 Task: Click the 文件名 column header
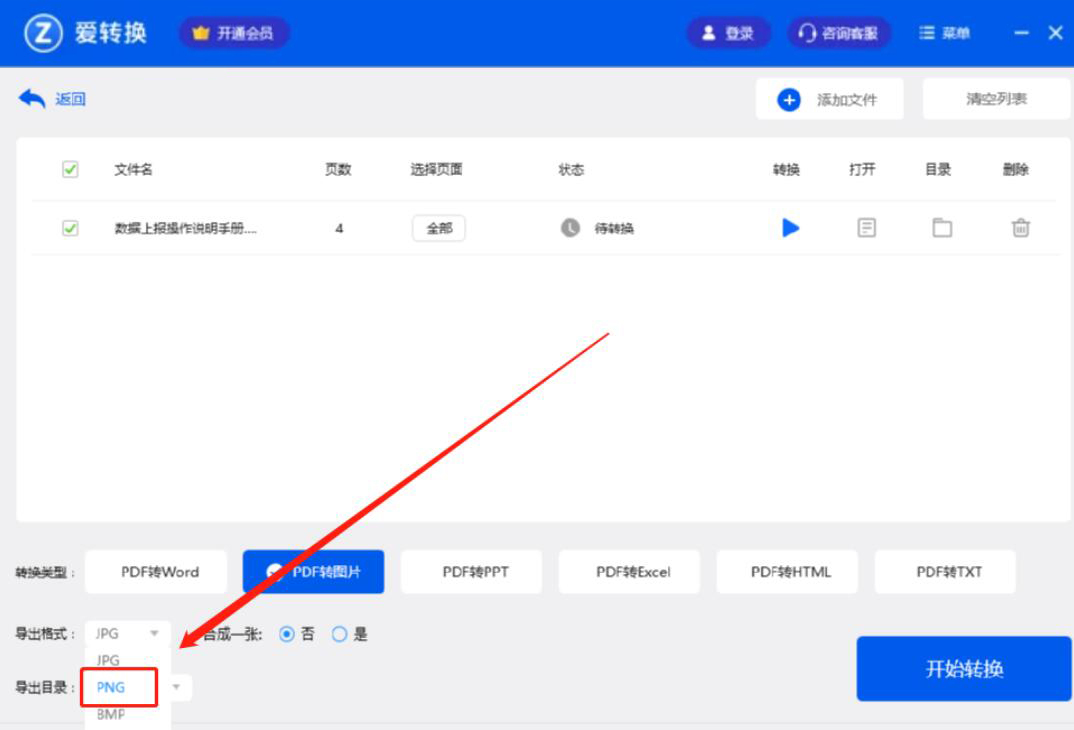tap(134, 169)
